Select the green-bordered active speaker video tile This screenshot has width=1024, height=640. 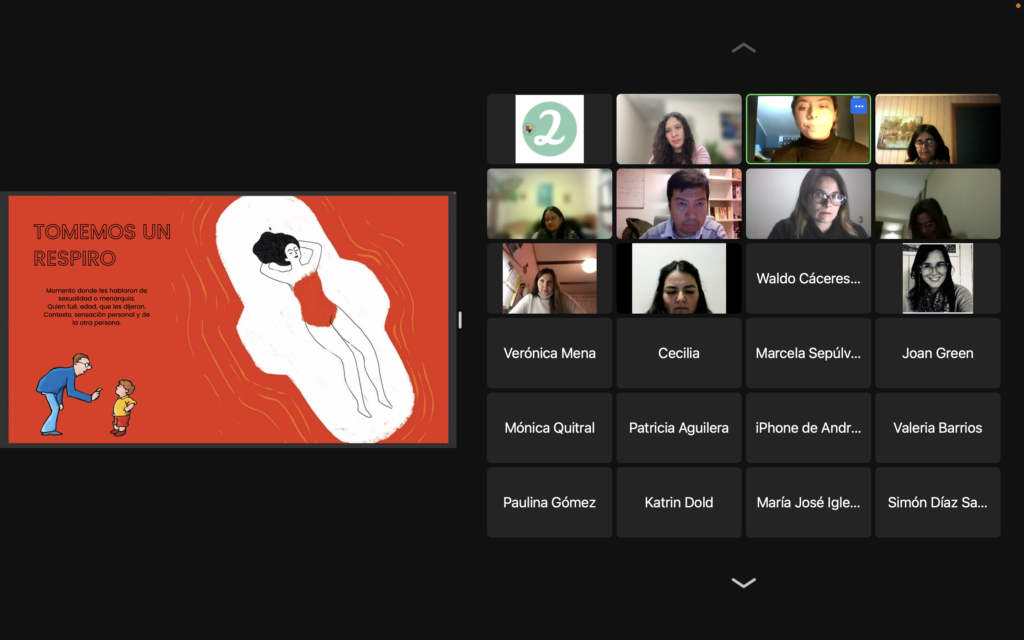click(808, 129)
